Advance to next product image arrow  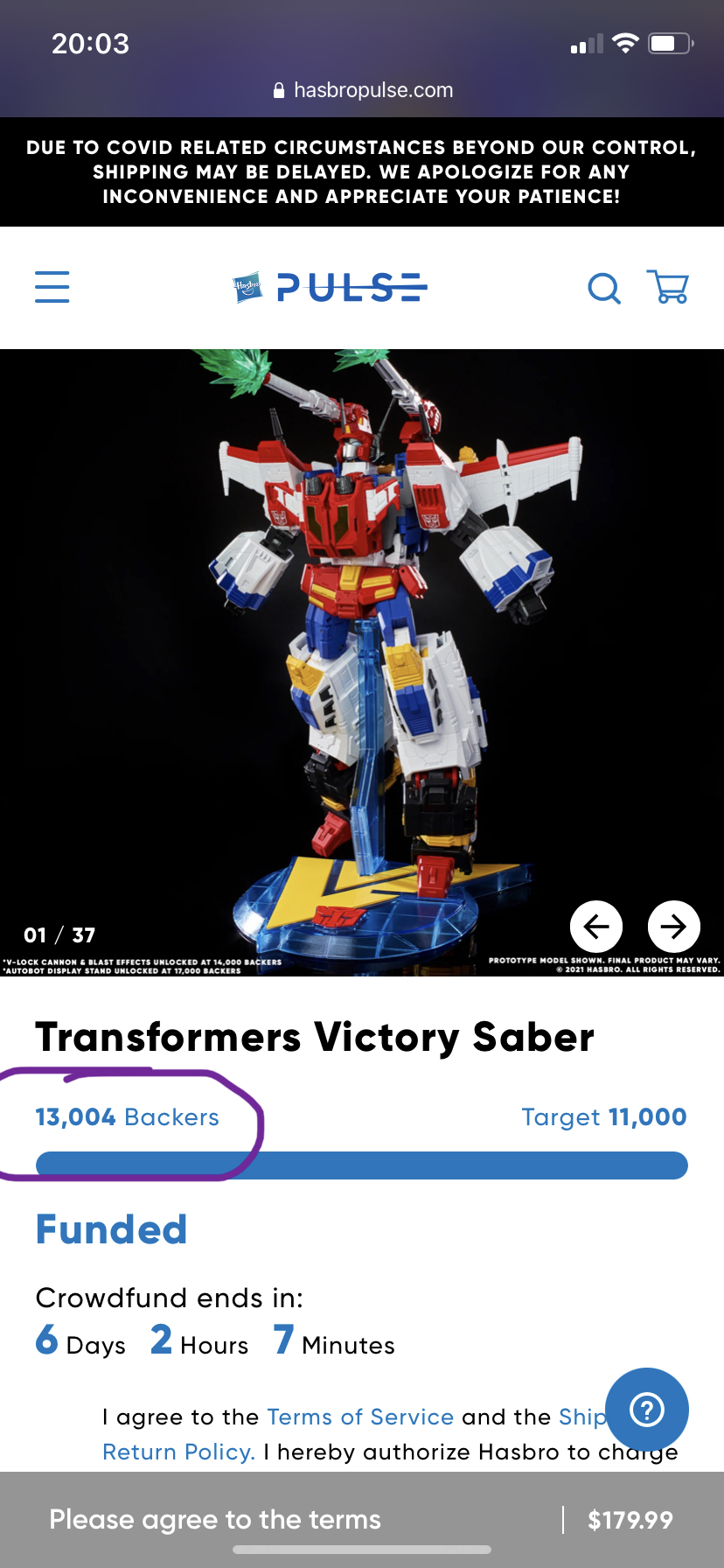click(x=673, y=926)
